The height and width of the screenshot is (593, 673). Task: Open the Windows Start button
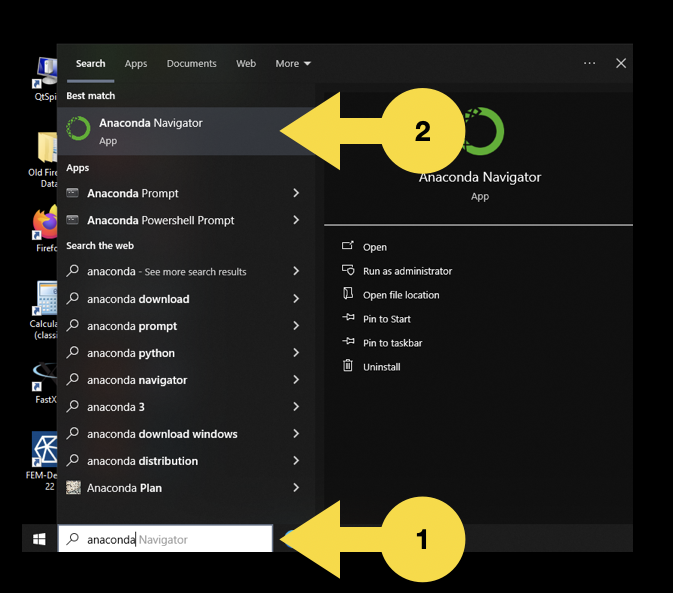click(x=39, y=539)
